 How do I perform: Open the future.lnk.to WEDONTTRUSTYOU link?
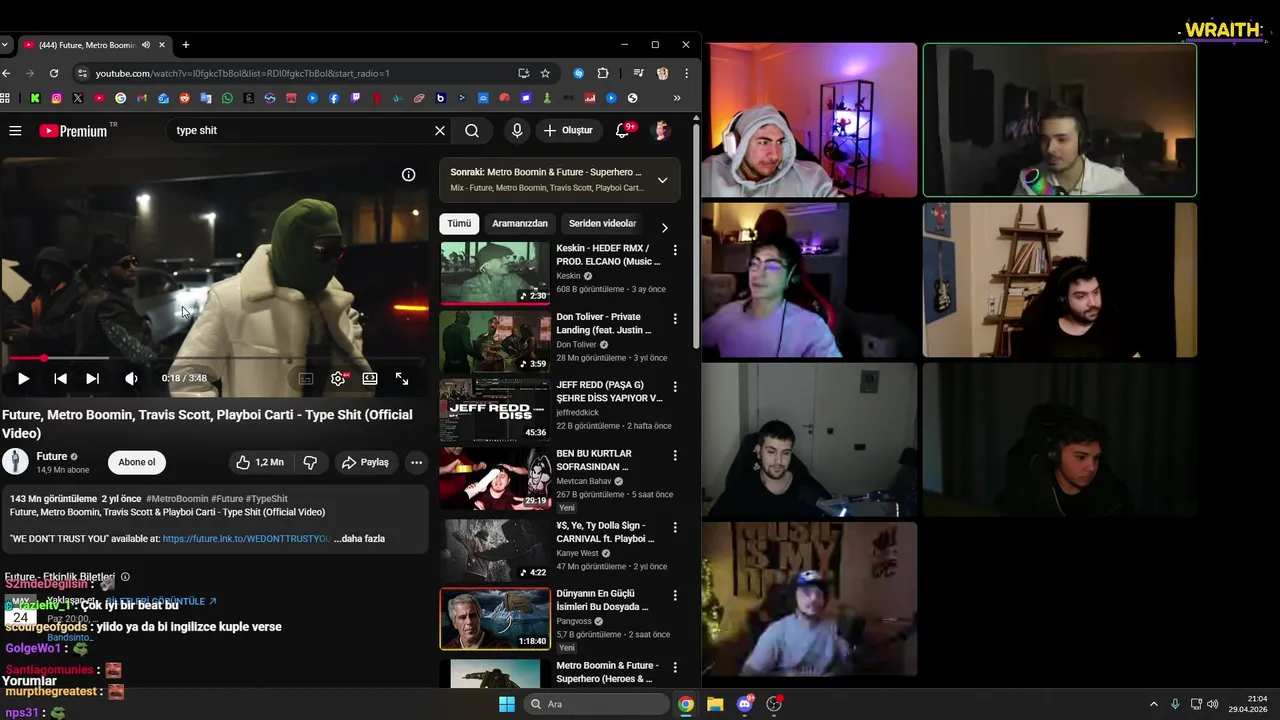point(246,538)
